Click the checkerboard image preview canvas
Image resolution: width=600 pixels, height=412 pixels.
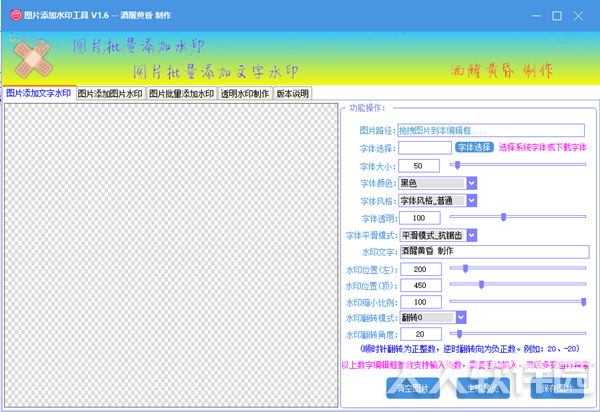click(x=171, y=255)
